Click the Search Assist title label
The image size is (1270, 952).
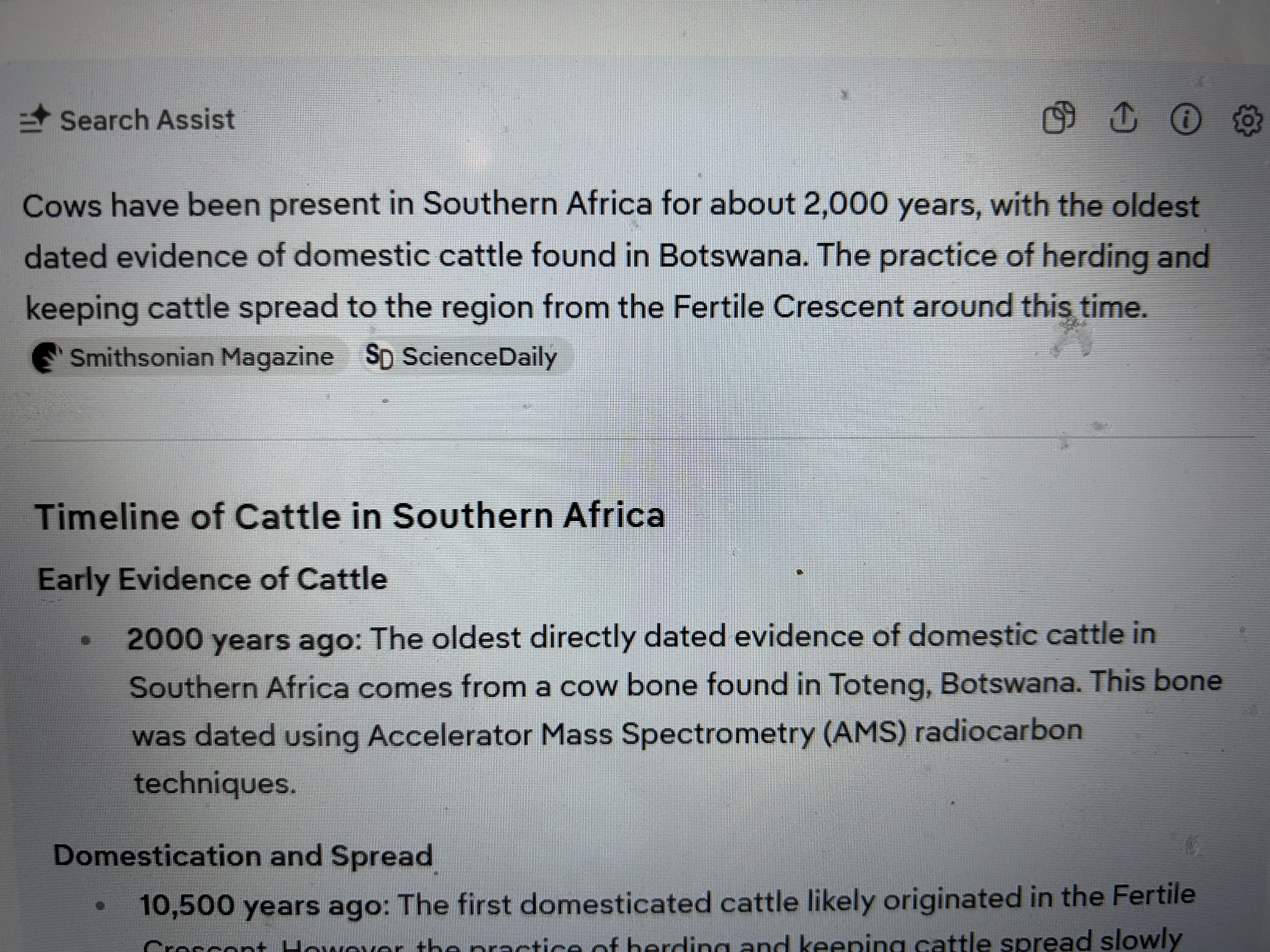(147, 121)
